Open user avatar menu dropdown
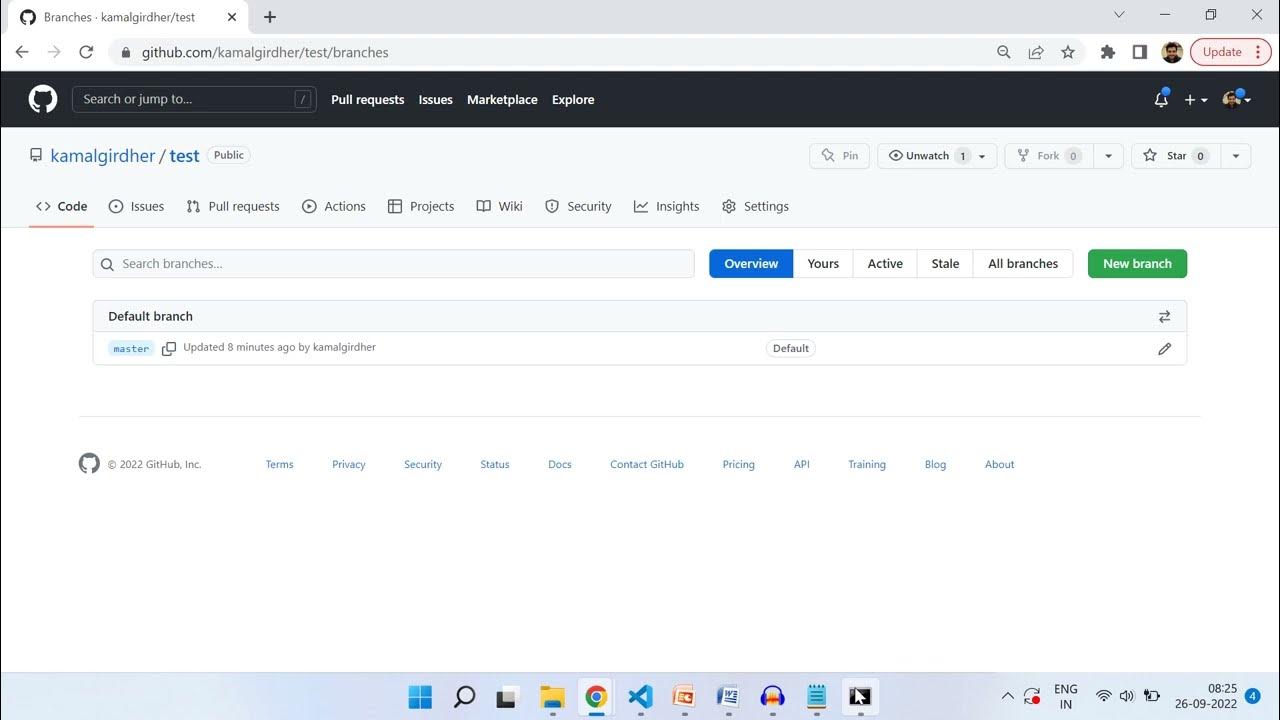 [x=1237, y=99]
